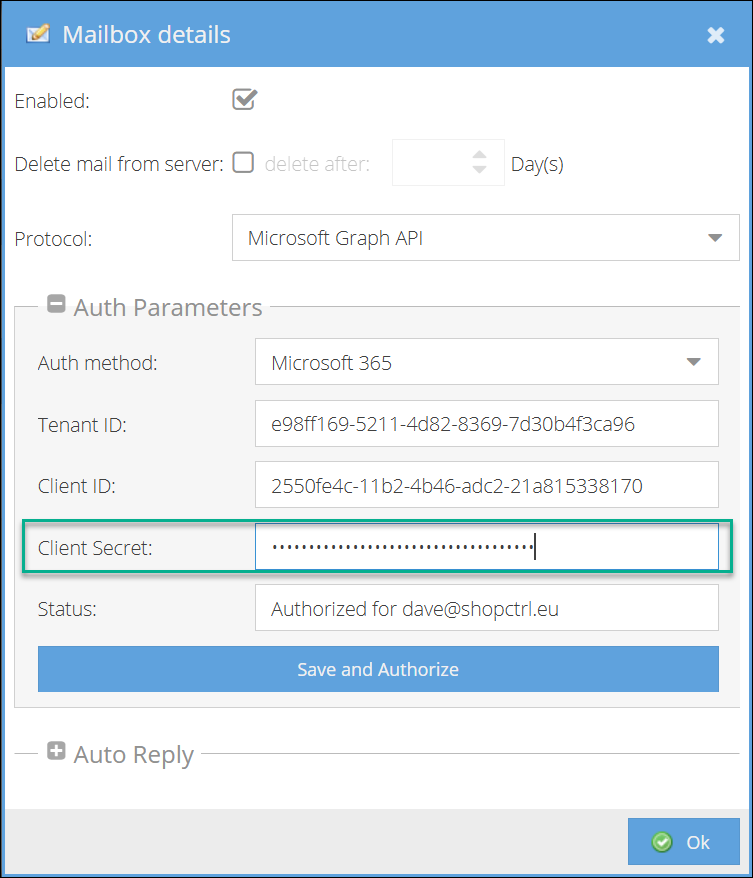Click the 'Auth method:' label

pyautogui.click(x=97, y=363)
